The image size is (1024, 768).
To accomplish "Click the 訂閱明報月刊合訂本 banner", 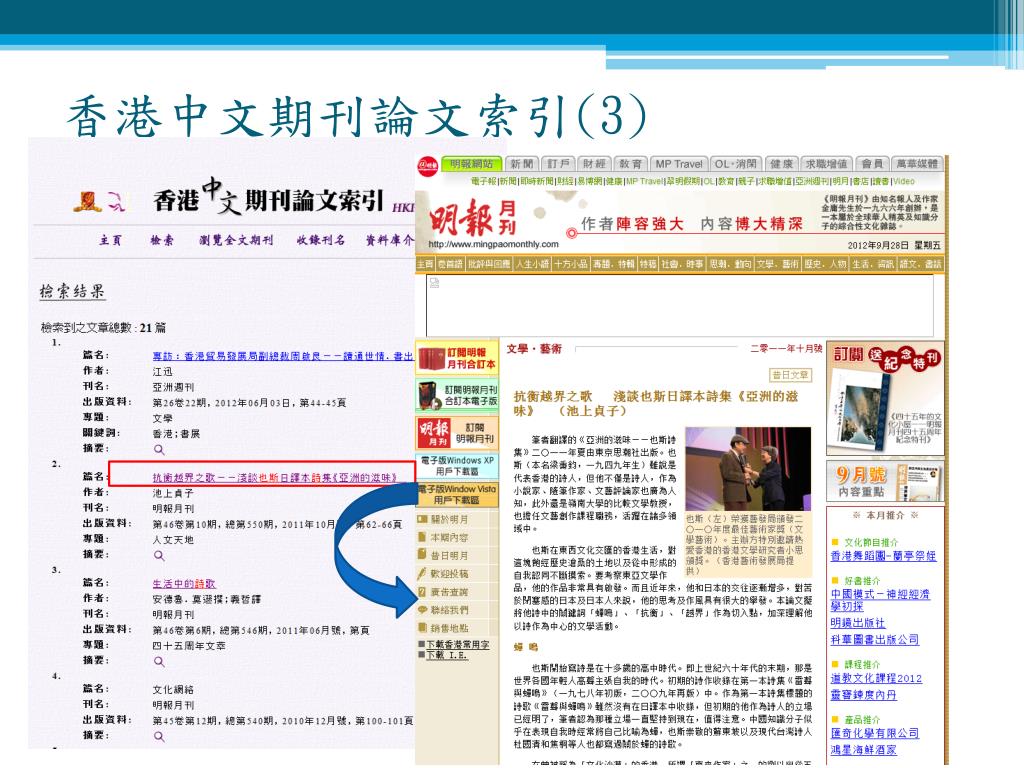I will [457, 359].
